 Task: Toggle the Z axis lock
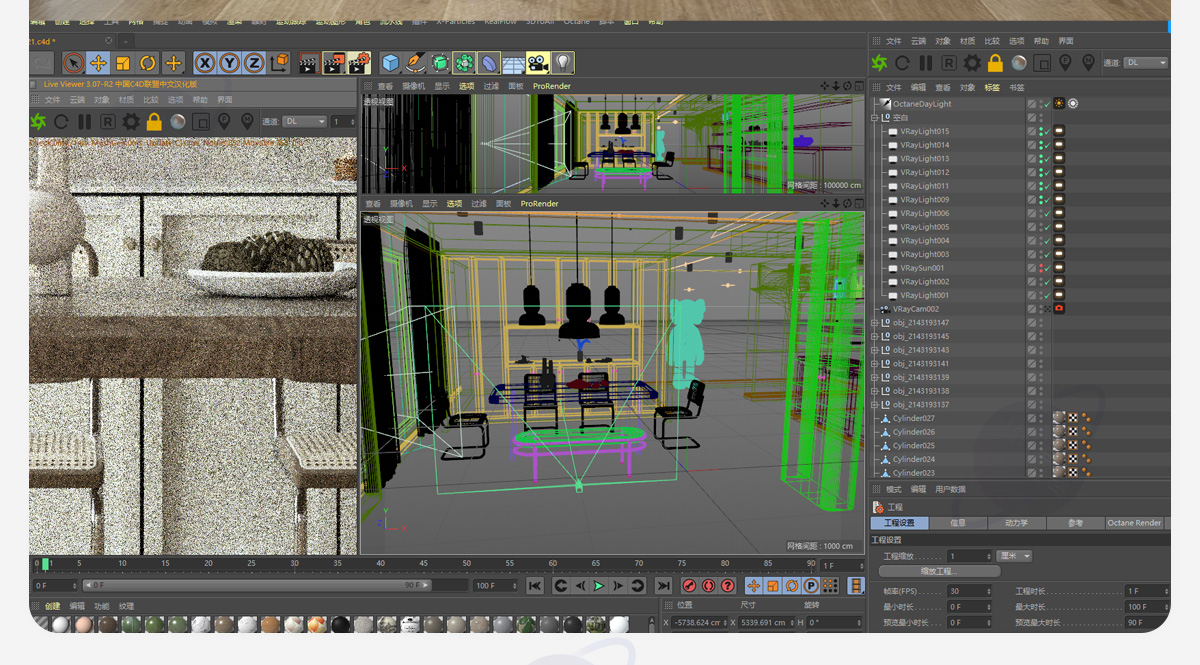[255, 63]
